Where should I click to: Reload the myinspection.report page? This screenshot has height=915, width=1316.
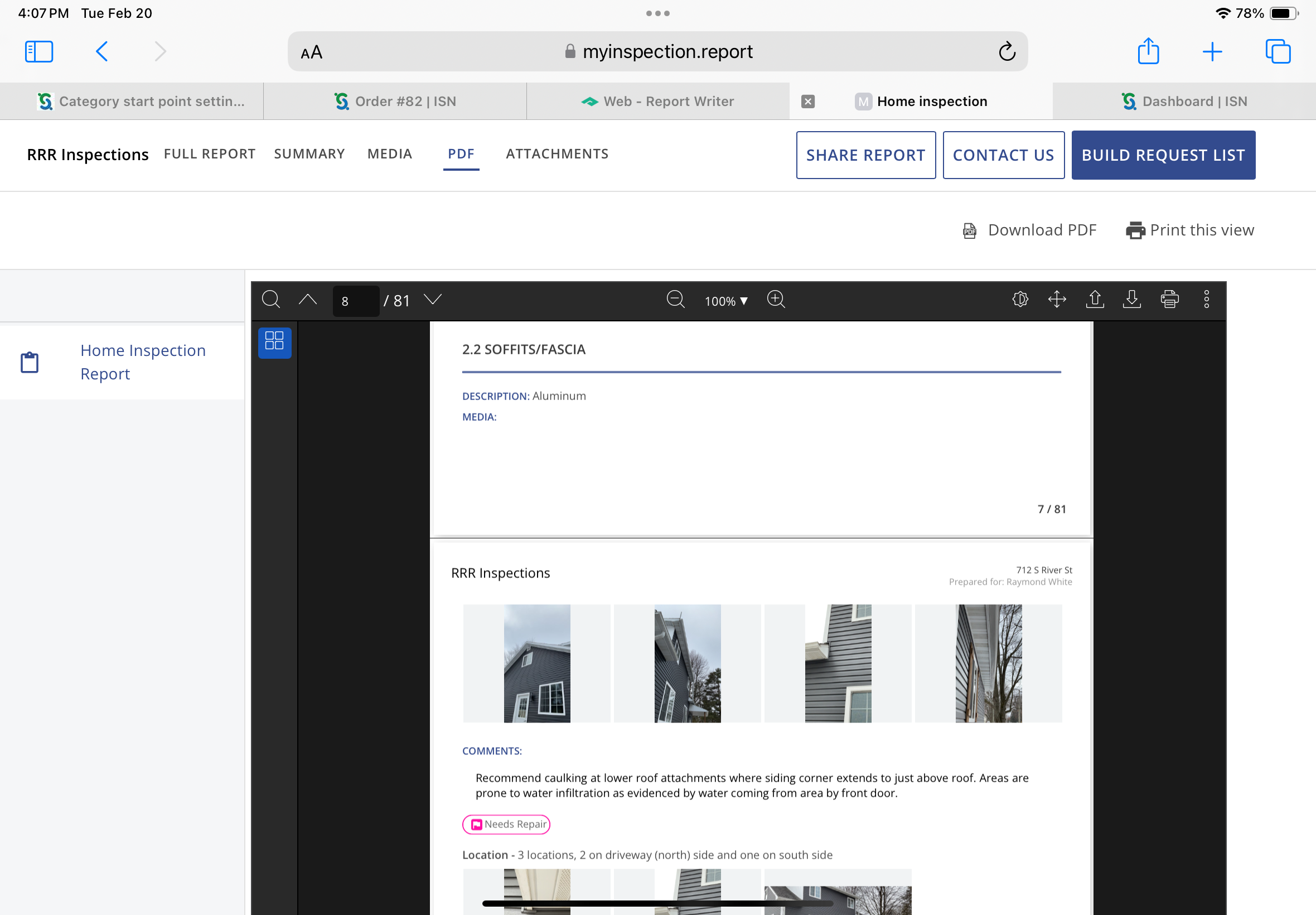click(1007, 51)
